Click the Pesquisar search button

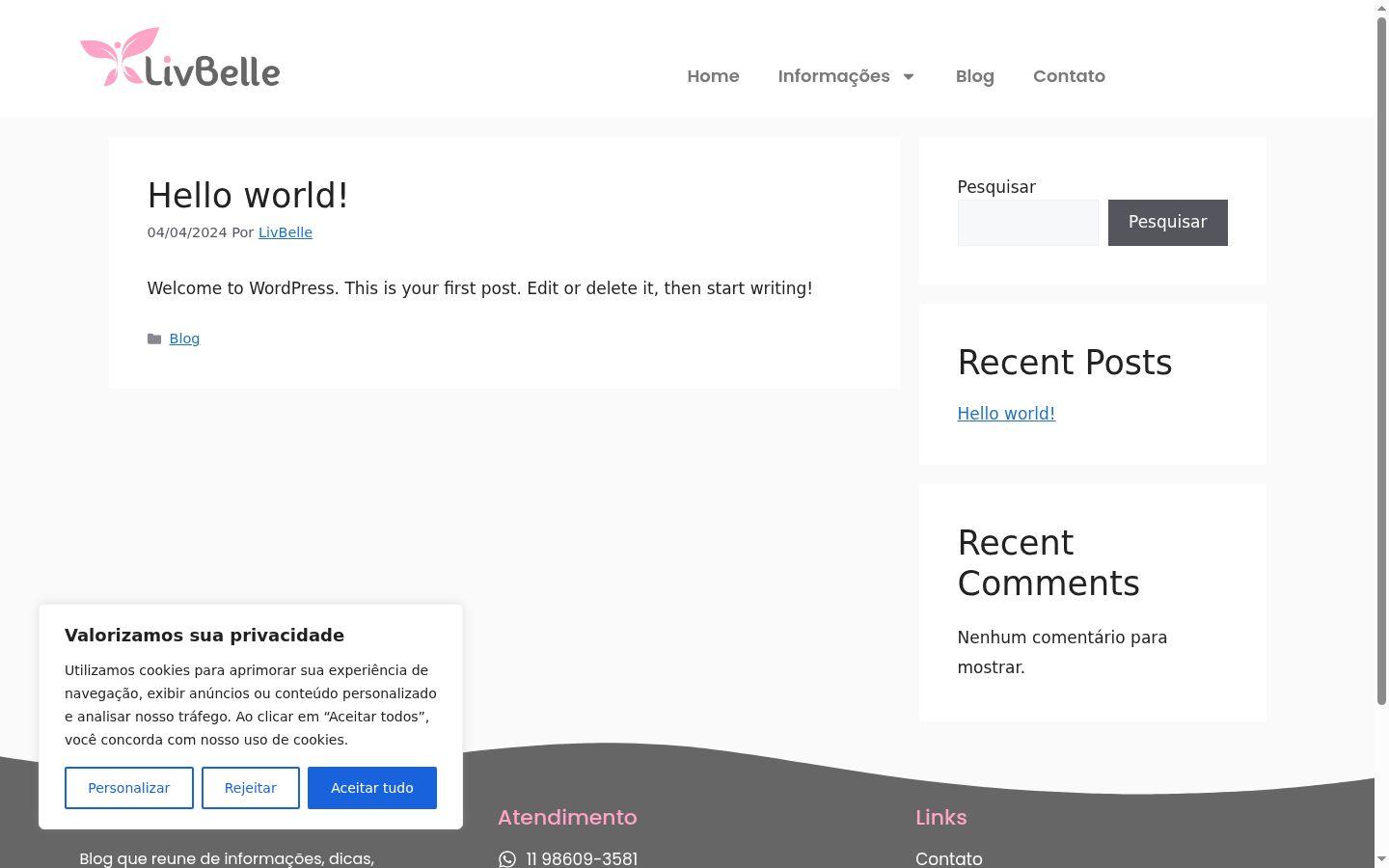tap(1167, 223)
